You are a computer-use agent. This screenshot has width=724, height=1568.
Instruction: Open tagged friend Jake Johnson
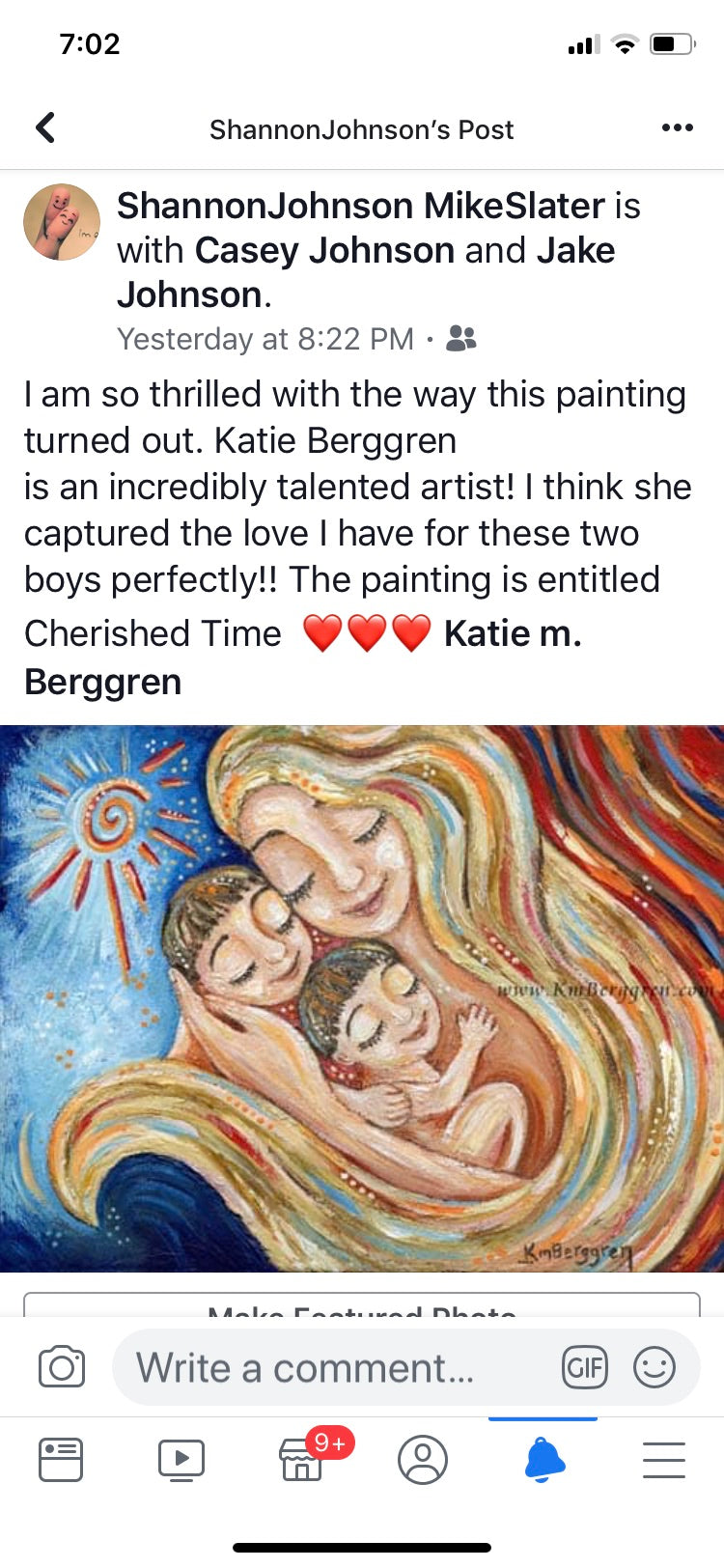[x=366, y=272]
